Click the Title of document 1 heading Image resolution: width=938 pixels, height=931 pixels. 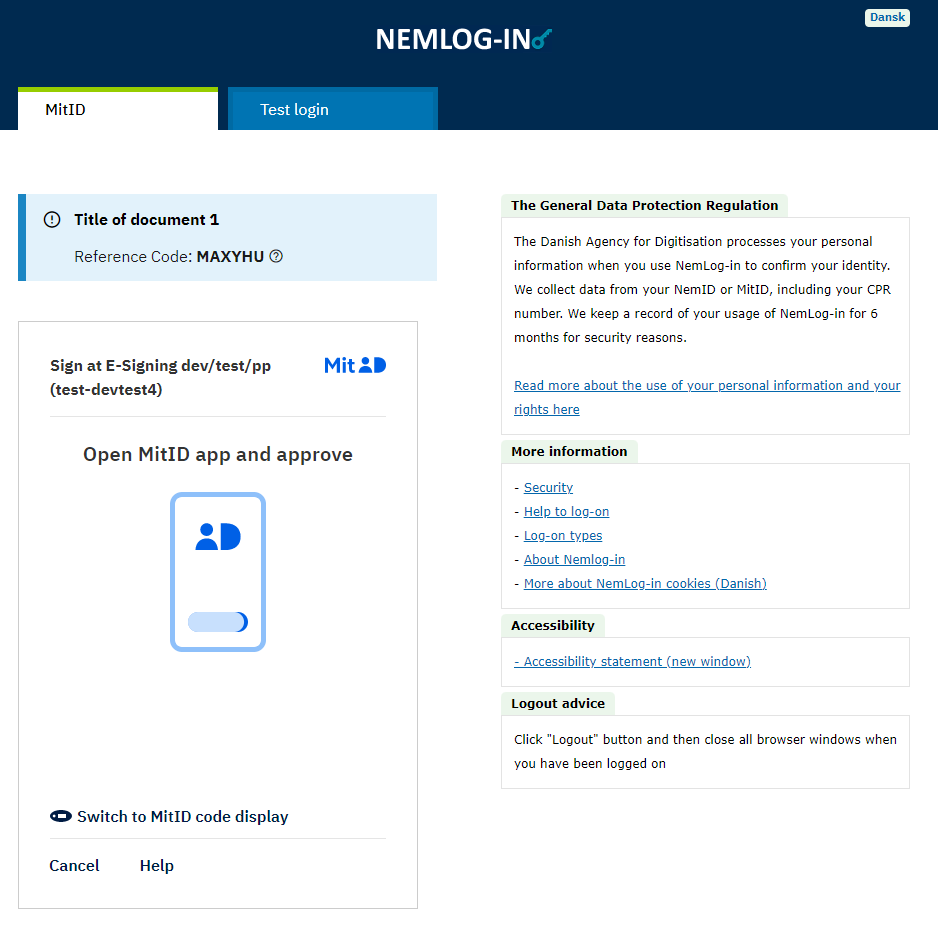pyautogui.click(x=147, y=220)
